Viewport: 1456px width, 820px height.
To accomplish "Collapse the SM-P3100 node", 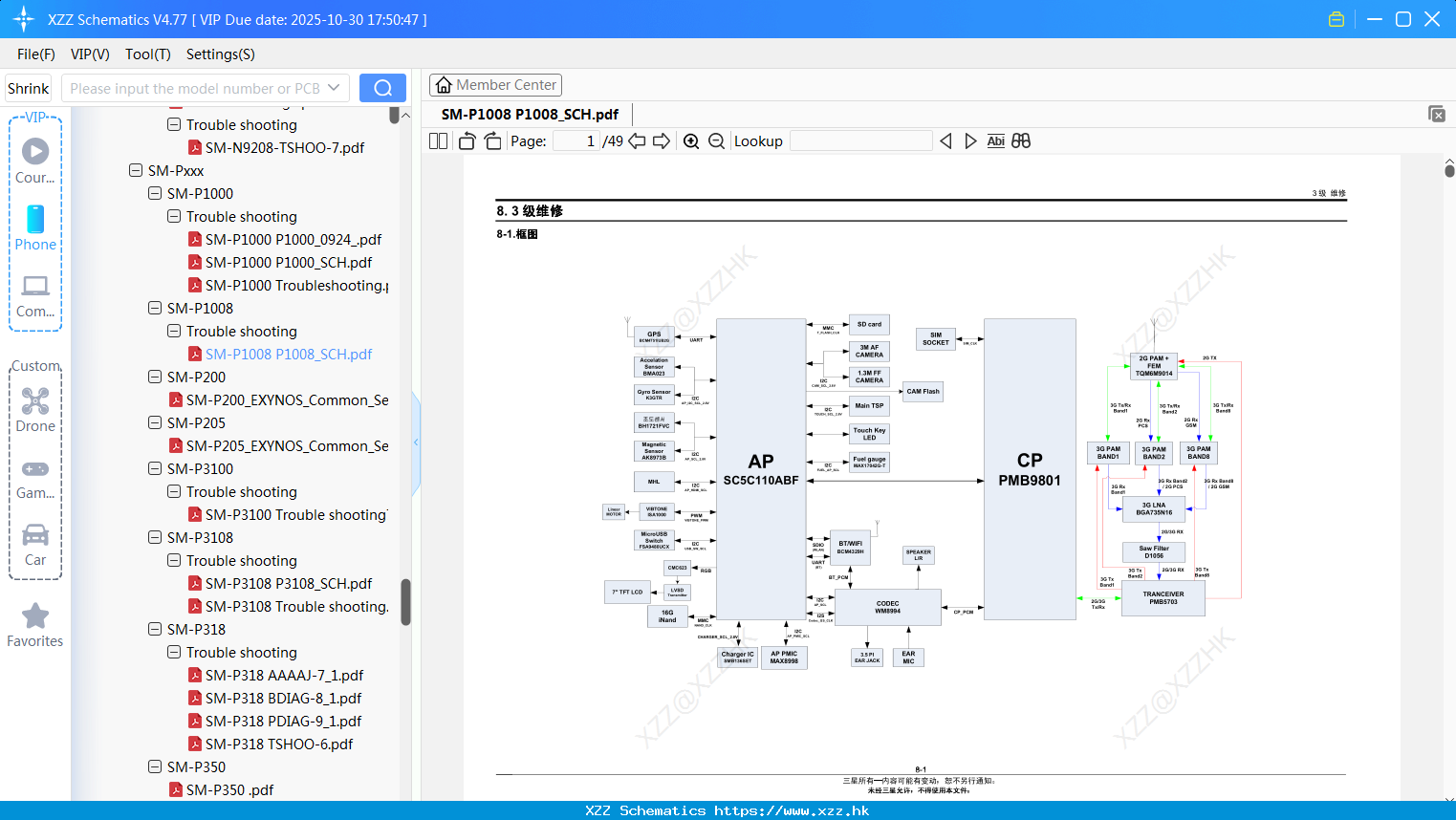I will [155, 468].
